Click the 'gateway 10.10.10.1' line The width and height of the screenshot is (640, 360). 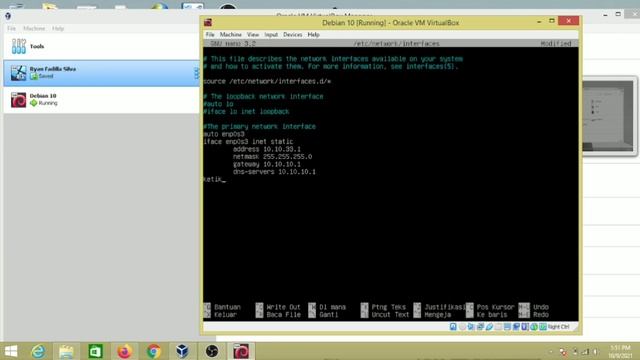[267, 164]
